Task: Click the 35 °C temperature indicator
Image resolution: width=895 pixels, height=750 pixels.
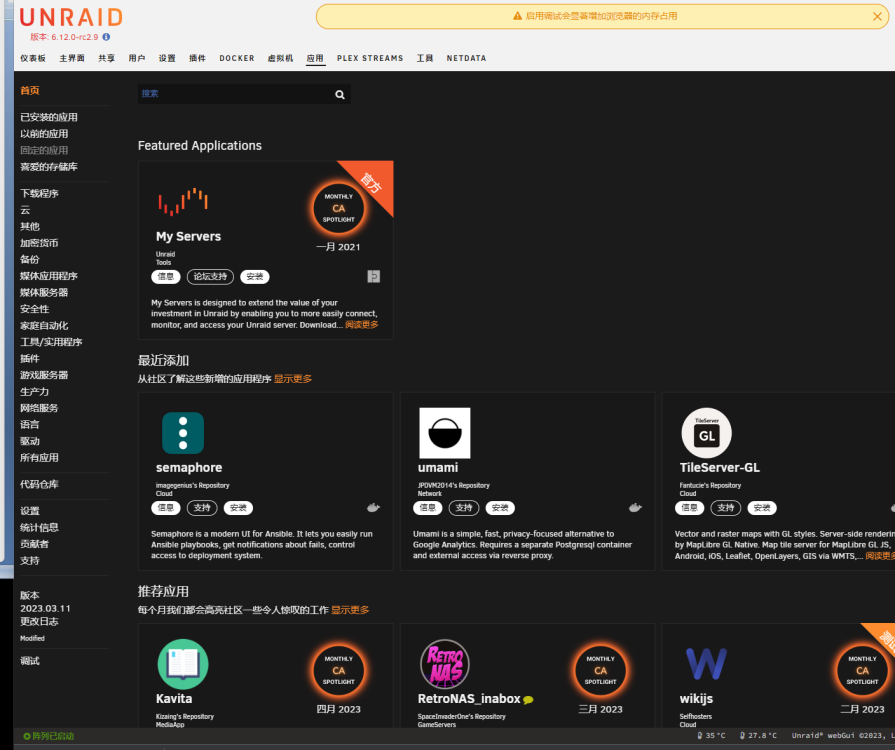Action: (711, 736)
